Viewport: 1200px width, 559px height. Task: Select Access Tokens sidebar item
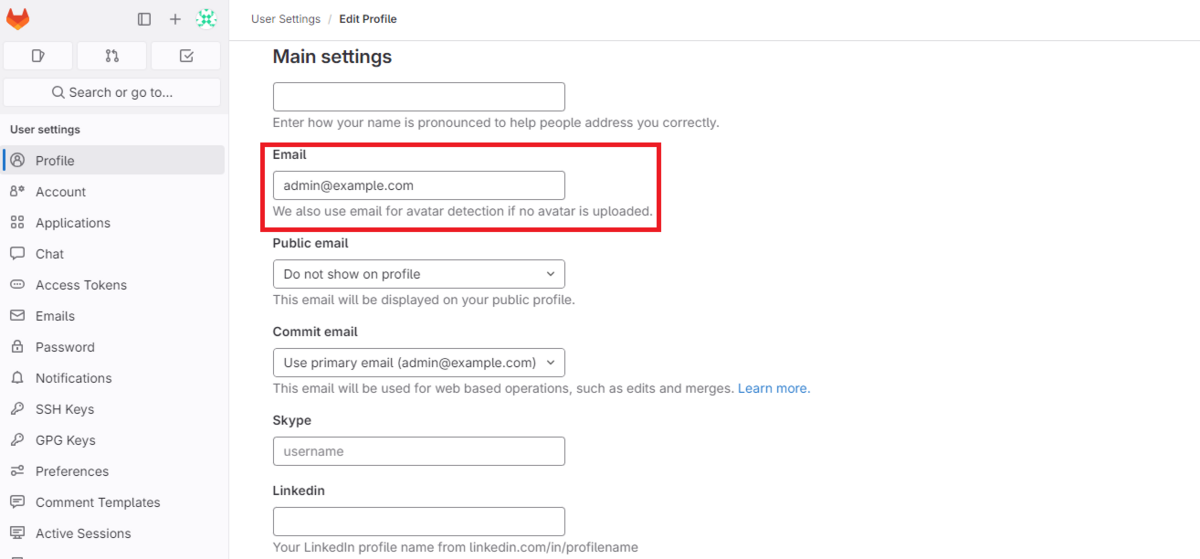81,285
